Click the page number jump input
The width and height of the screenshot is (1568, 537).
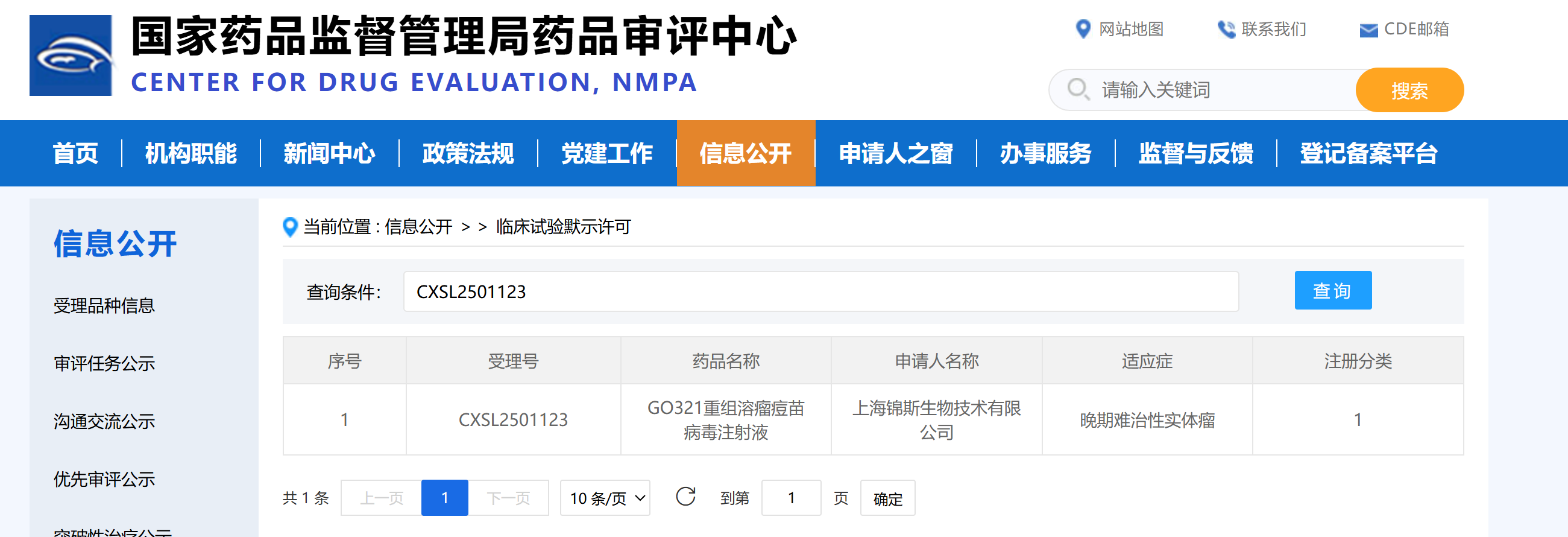point(790,498)
